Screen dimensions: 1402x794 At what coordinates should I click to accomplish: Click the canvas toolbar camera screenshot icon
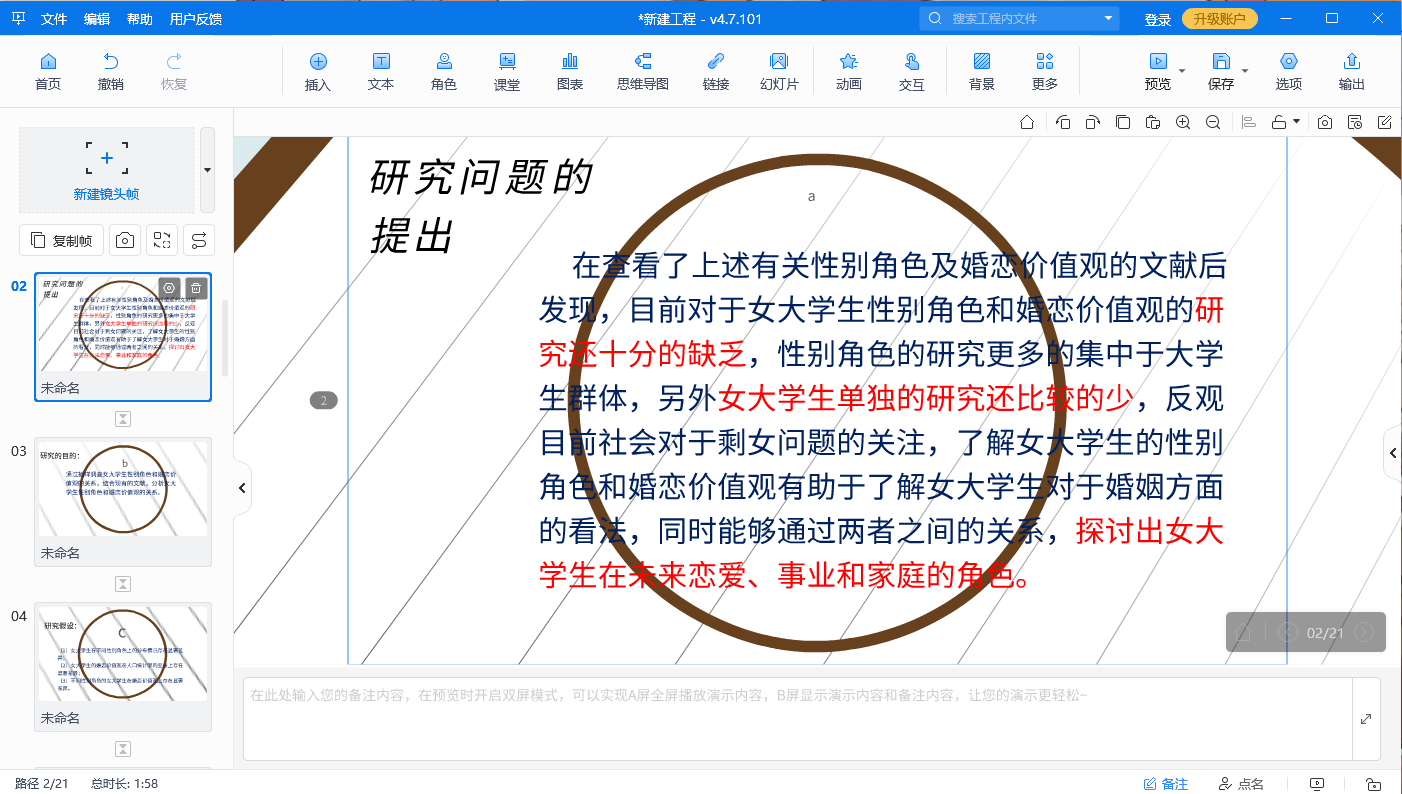(1325, 122)
